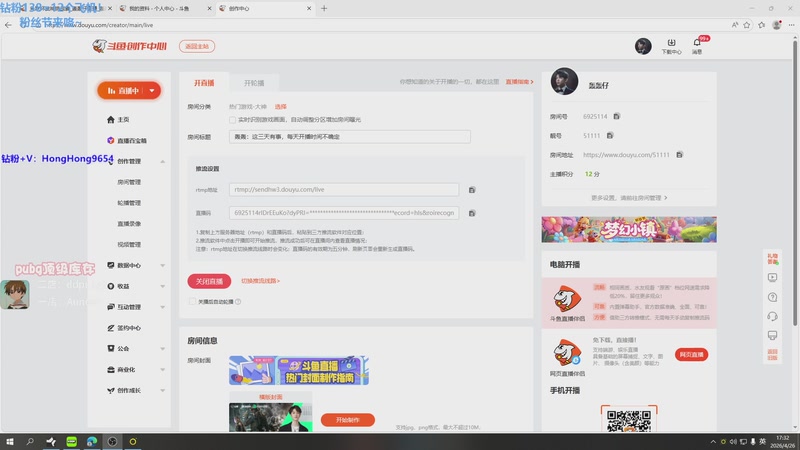Viewport: 800px width, 450px height.
Task: Expand the 互动管理 sidebar section
Action: pos(162,307)
